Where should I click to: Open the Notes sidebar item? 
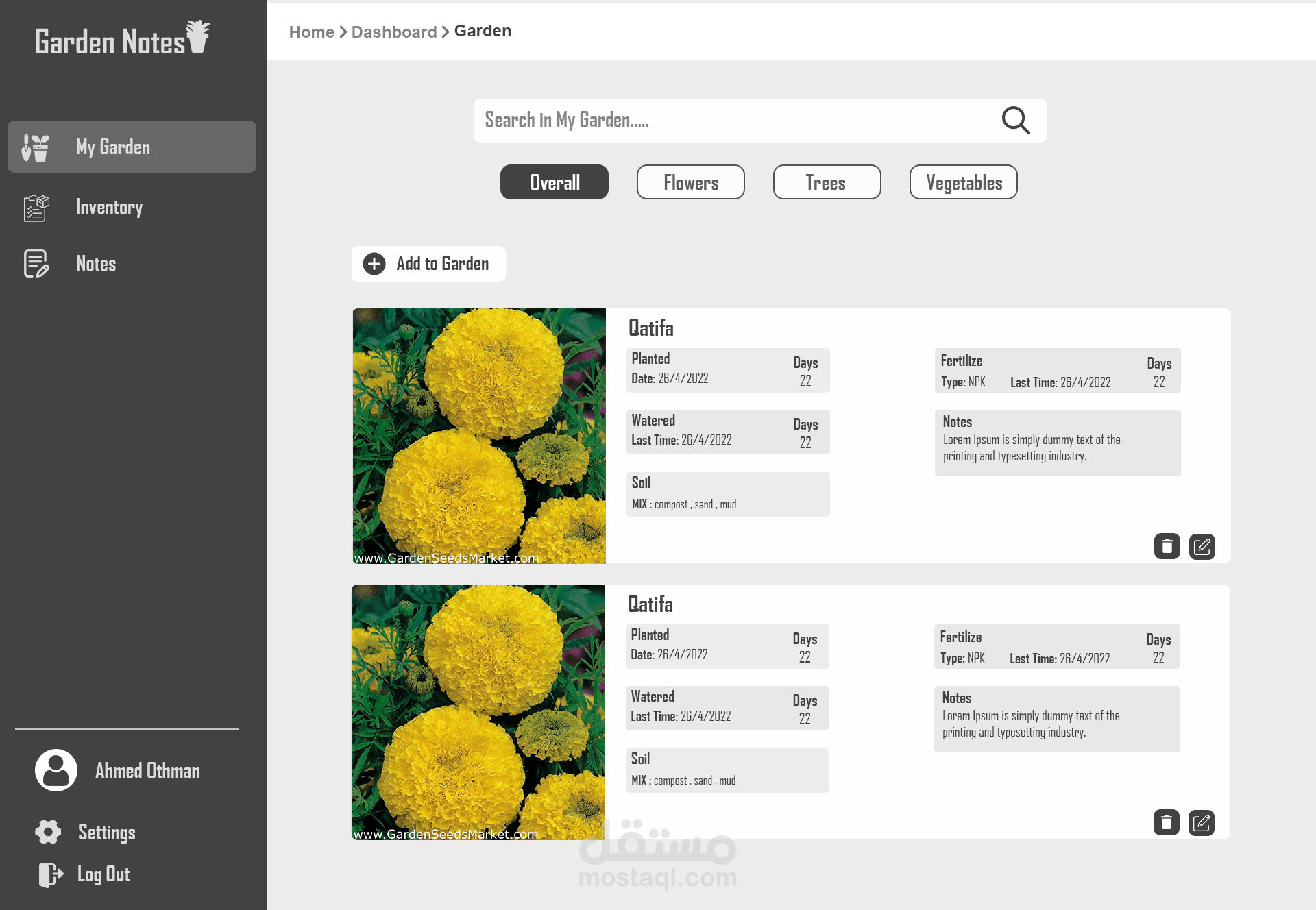coord(96,264)
